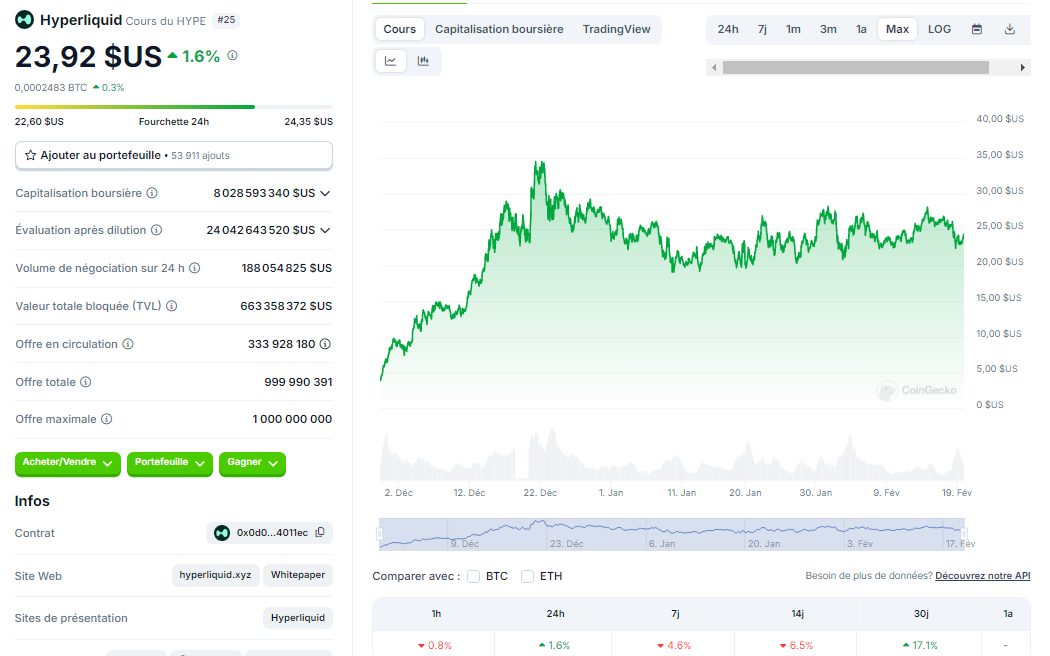Select the Max time range
The width and height of the screenshot is (1050, 656).
coord(897,29)
